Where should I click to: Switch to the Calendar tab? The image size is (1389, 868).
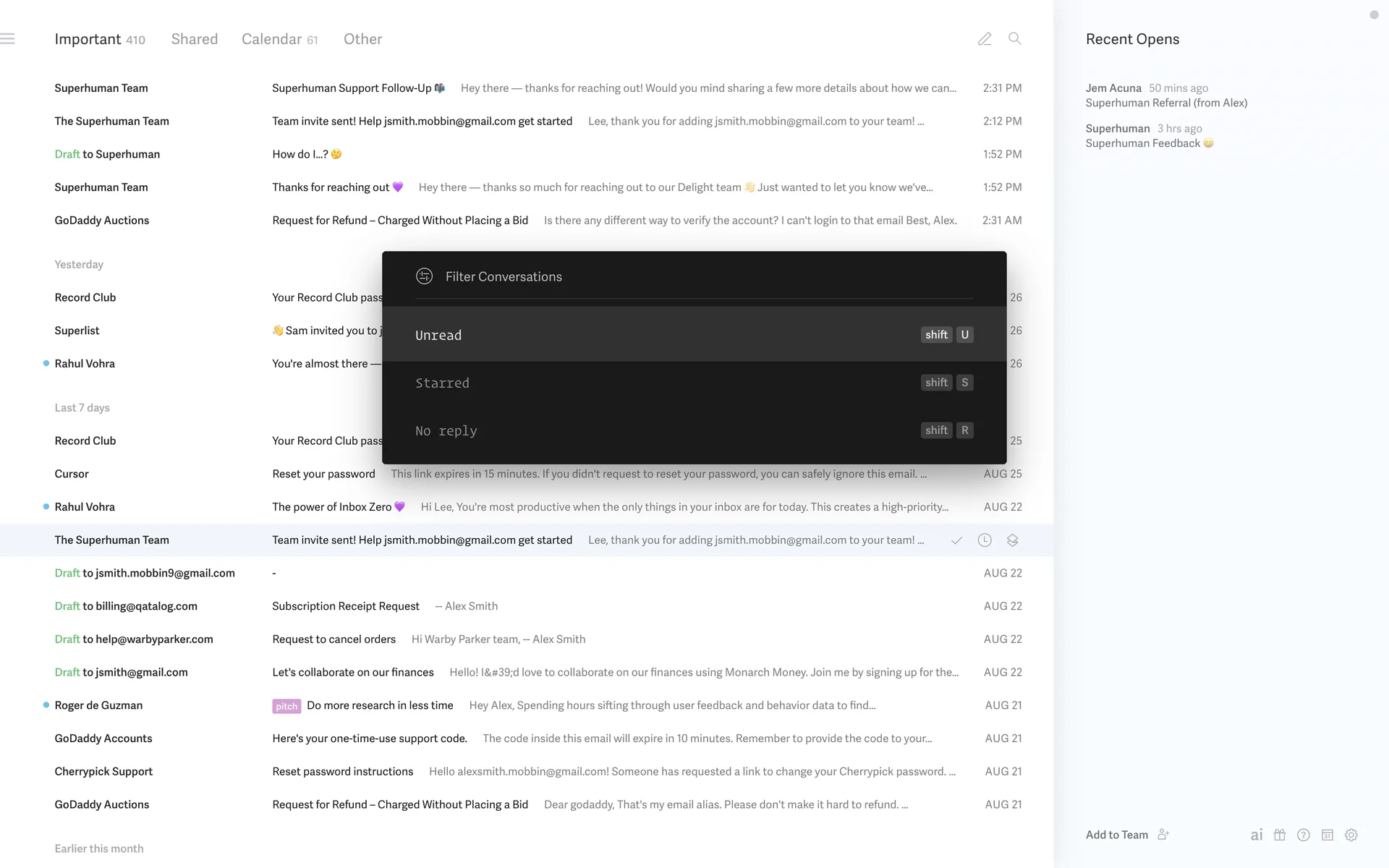tap(272, 39)
